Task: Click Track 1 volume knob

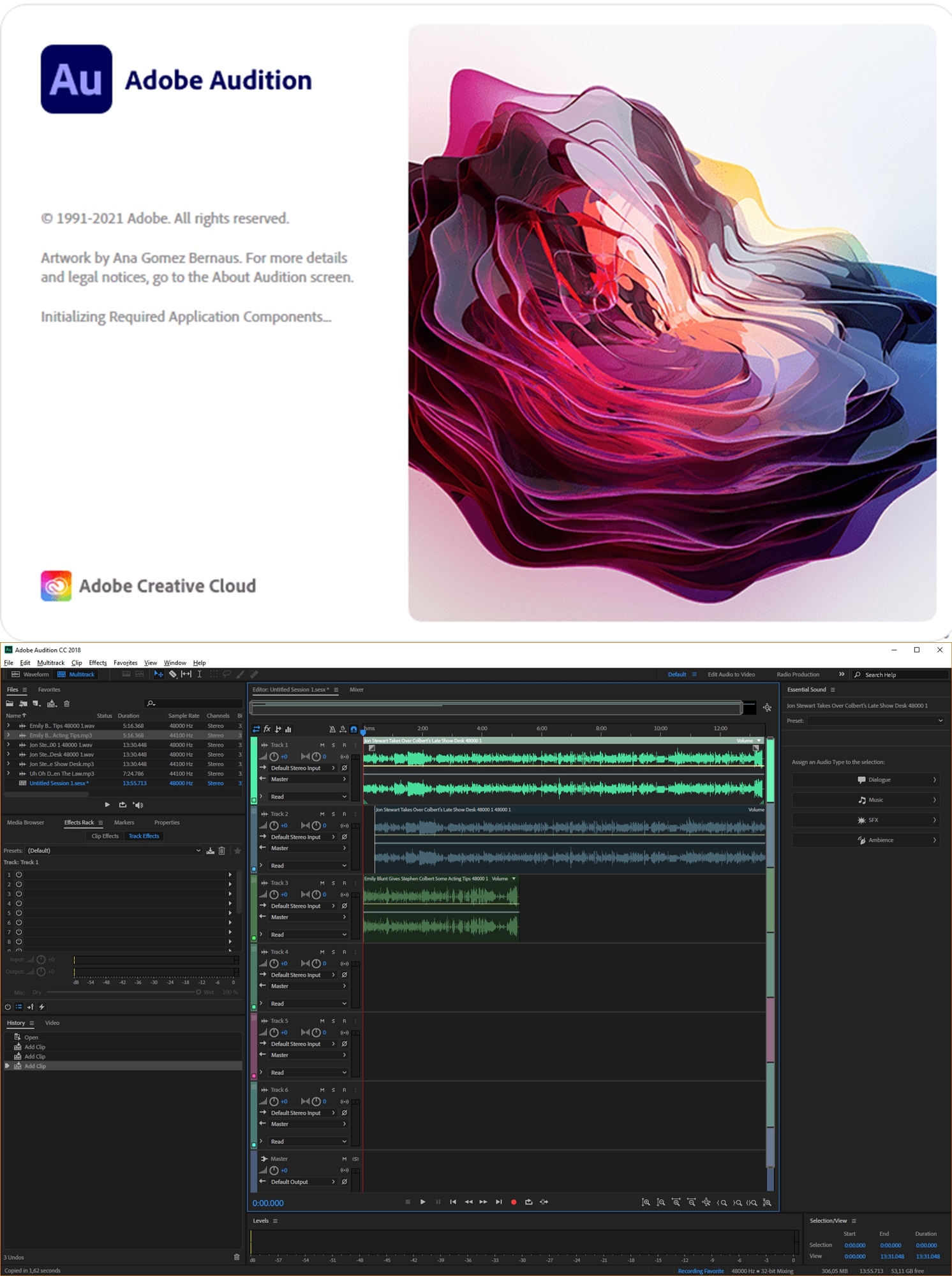Action: 274,756
